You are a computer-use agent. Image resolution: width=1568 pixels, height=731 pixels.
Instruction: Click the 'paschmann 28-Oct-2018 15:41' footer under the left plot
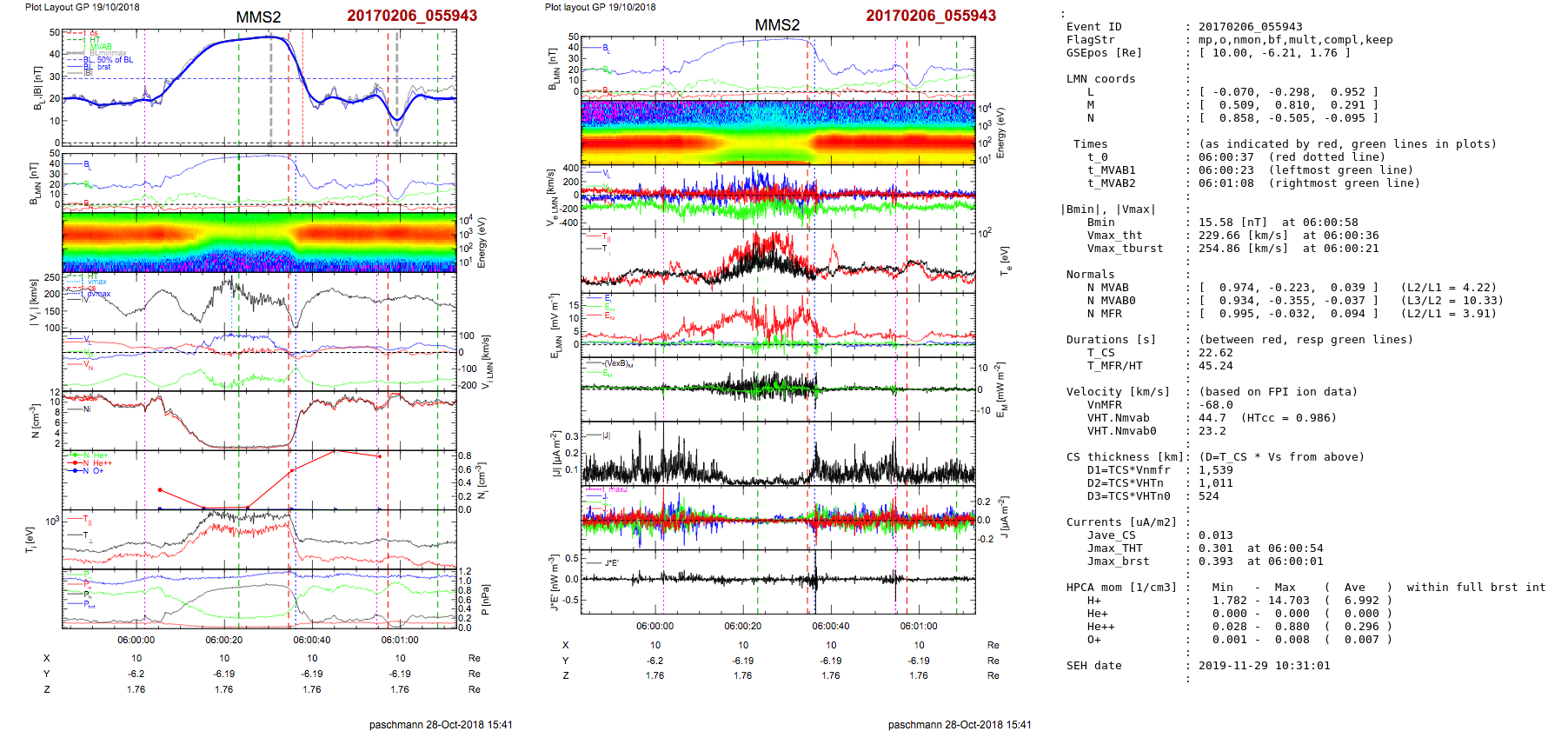click(x=441, y=724)
